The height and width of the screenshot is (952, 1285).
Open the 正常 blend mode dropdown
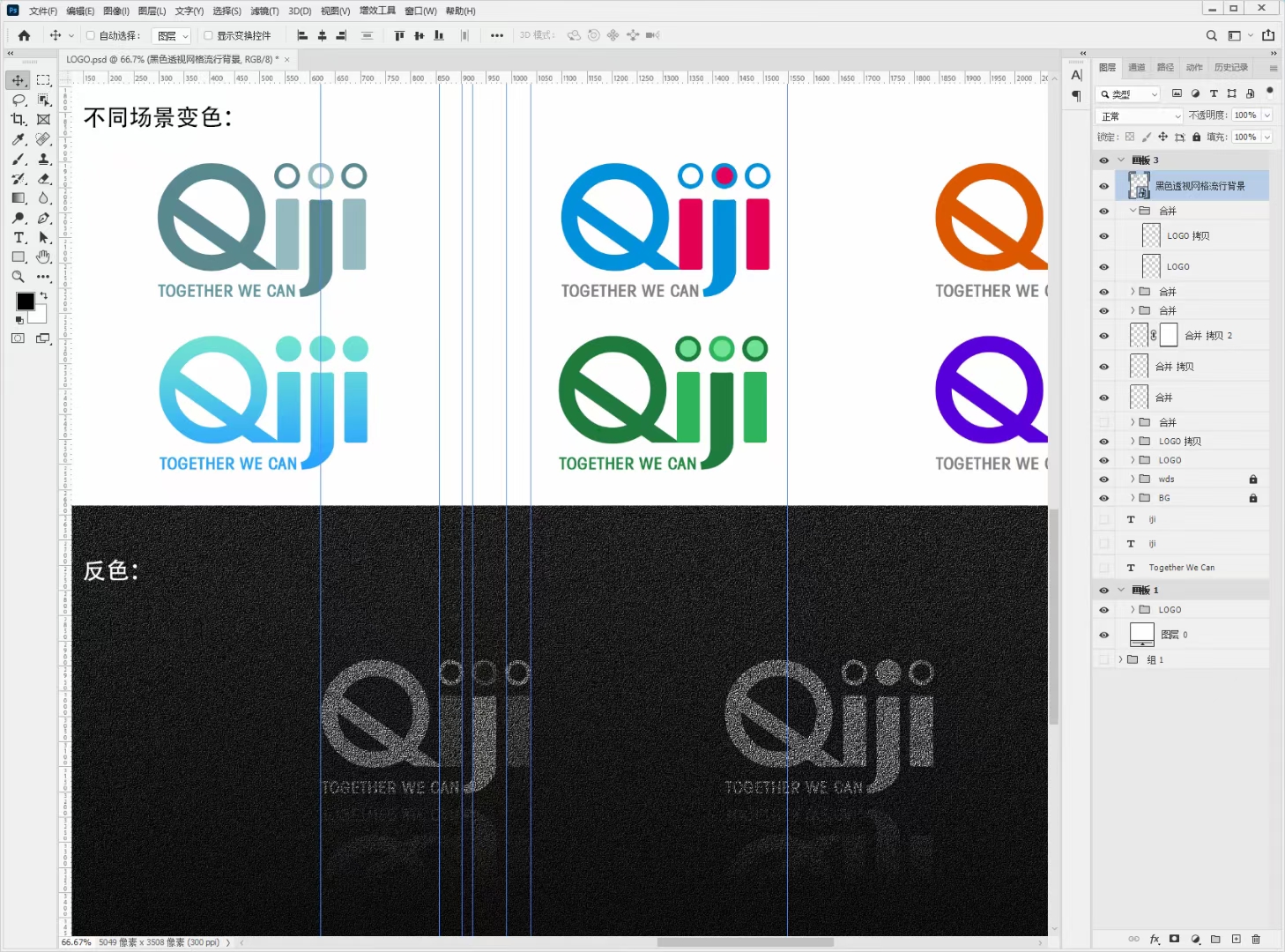(x=1140, y=115)
